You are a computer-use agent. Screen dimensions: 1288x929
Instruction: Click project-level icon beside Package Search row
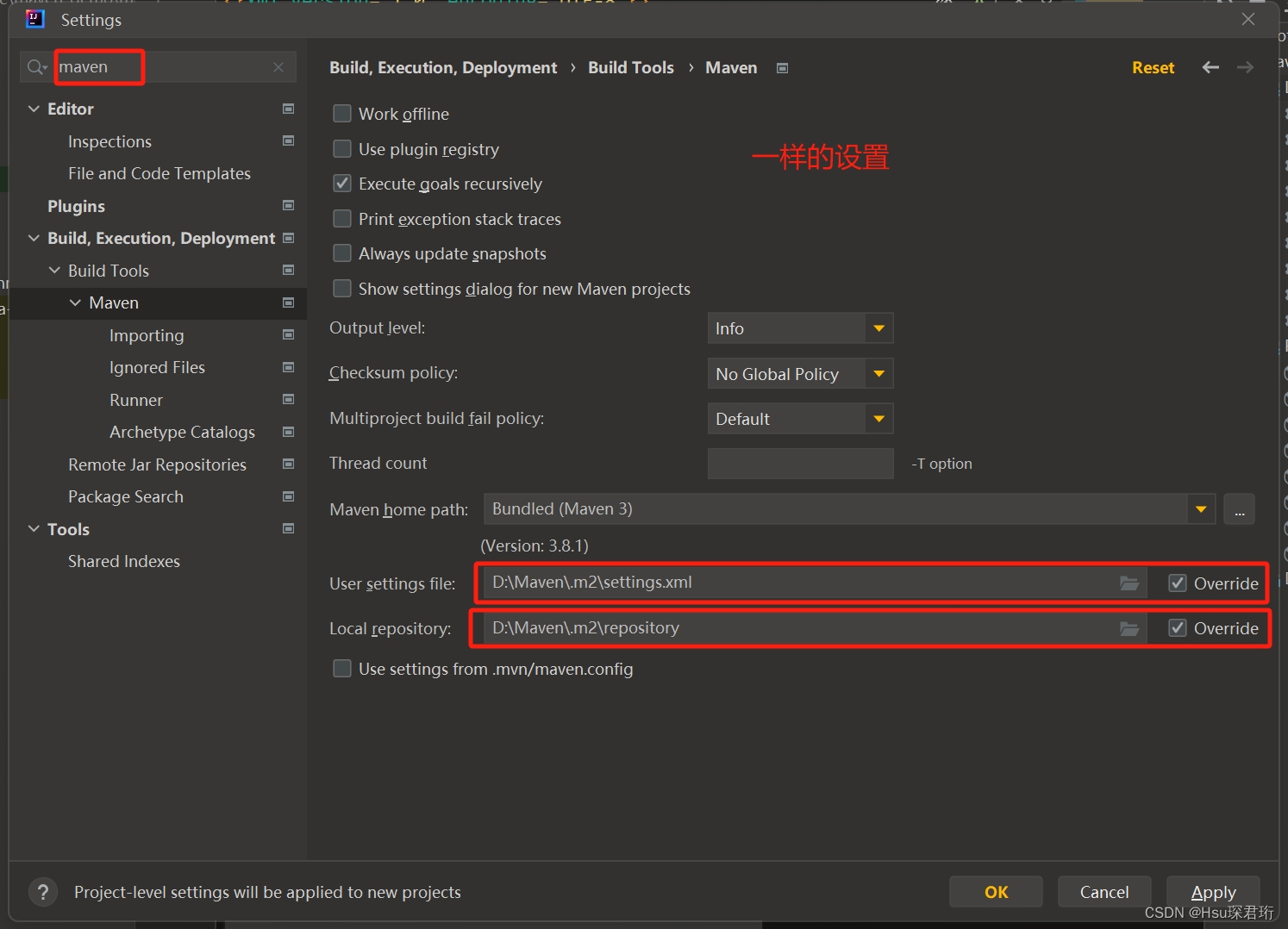289,496
